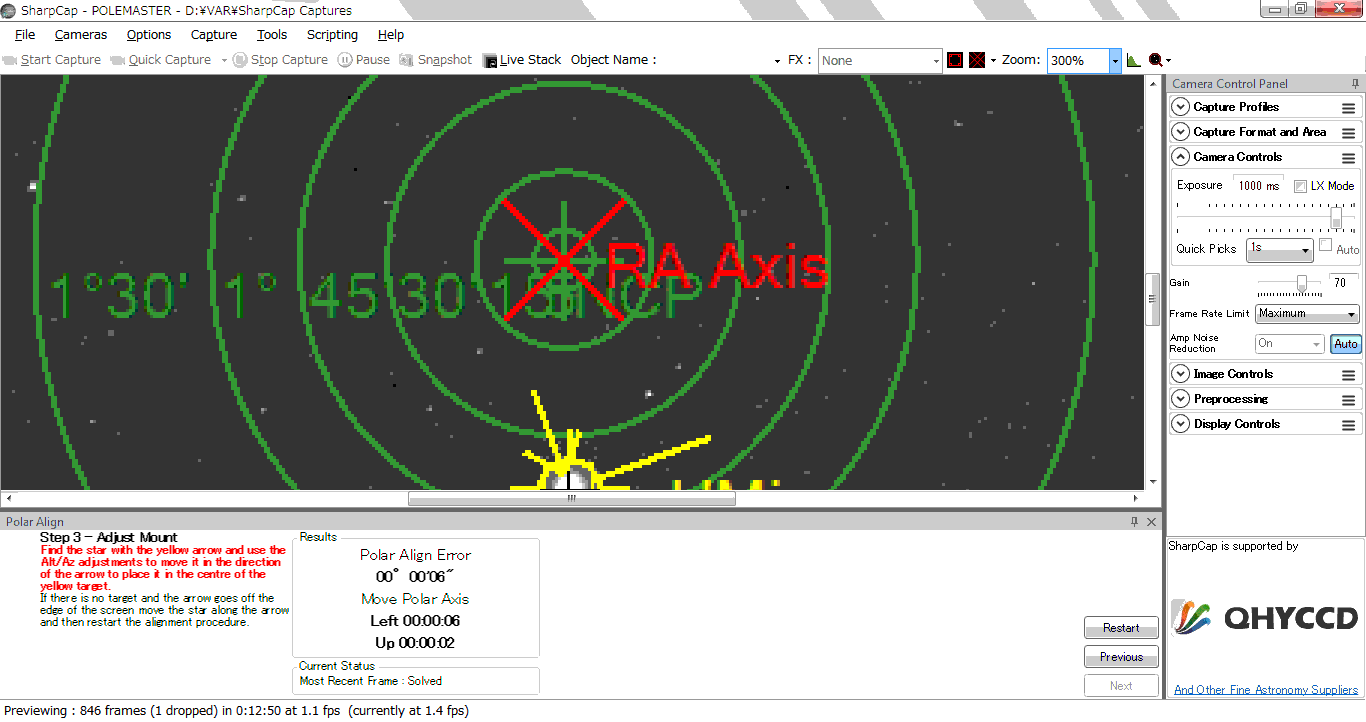1366x722 pixels.
Task: Open the Scripting menu
Action: pyautogui.click(x=332, y=35)
